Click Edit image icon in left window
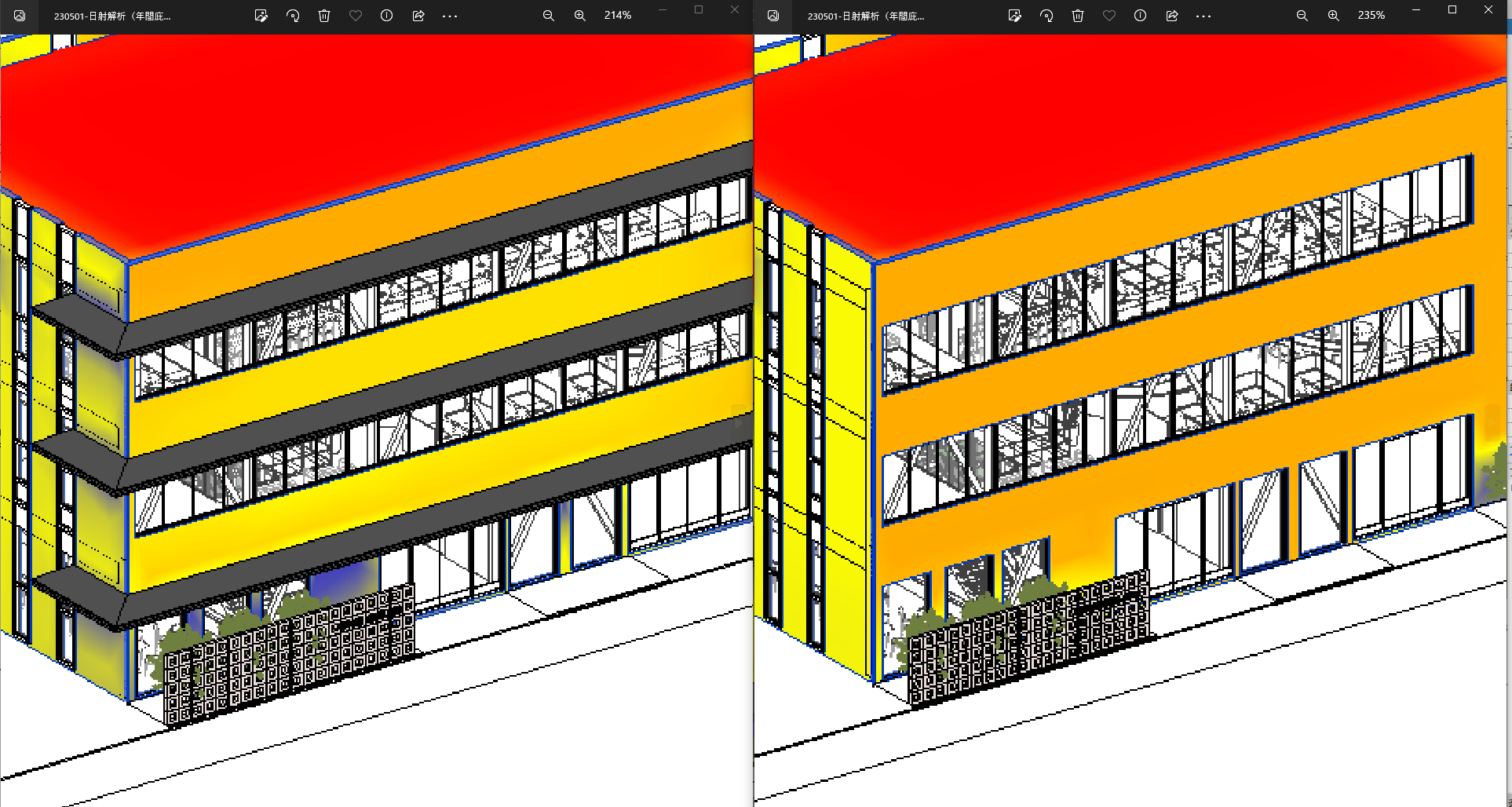The width and height of the screenshot is (1512, 807). coord(261,16)
